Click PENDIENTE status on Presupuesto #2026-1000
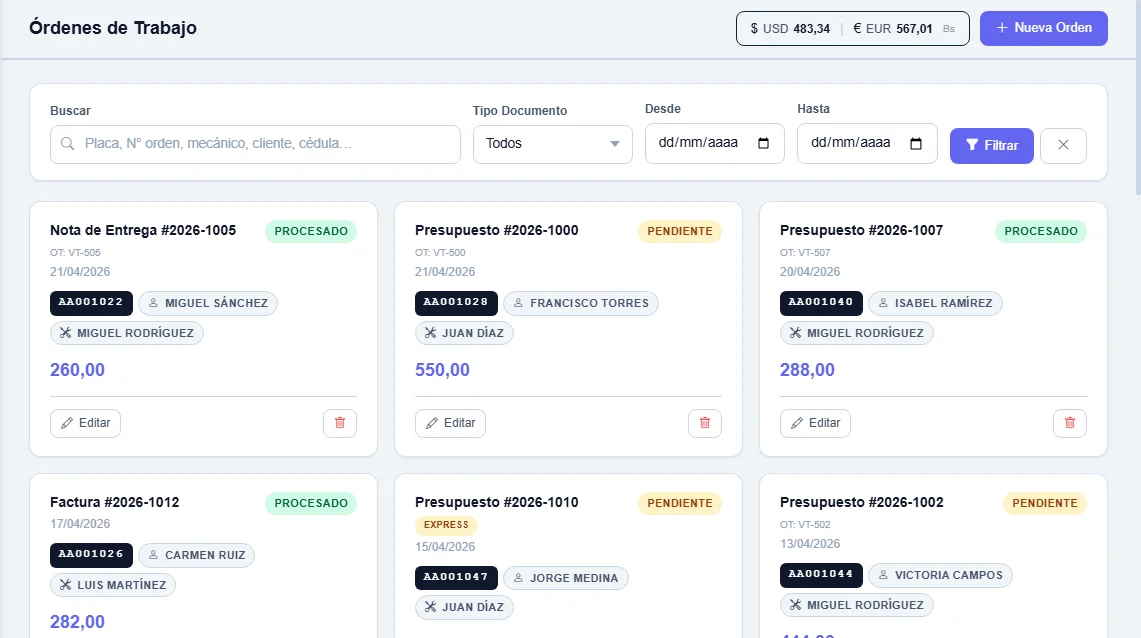The height and width of the screenshot is (638, 1141). point(680,231)
